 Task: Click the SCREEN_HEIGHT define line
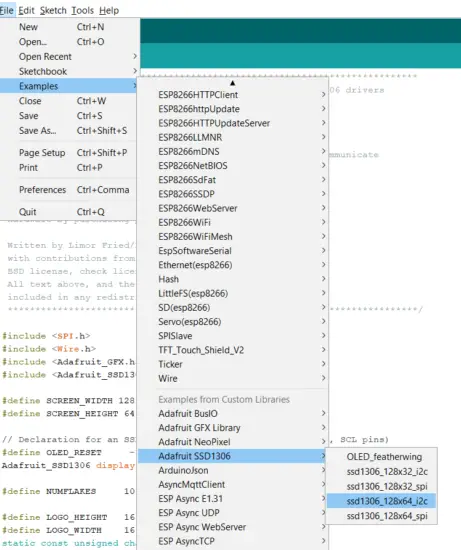[68, 414]
